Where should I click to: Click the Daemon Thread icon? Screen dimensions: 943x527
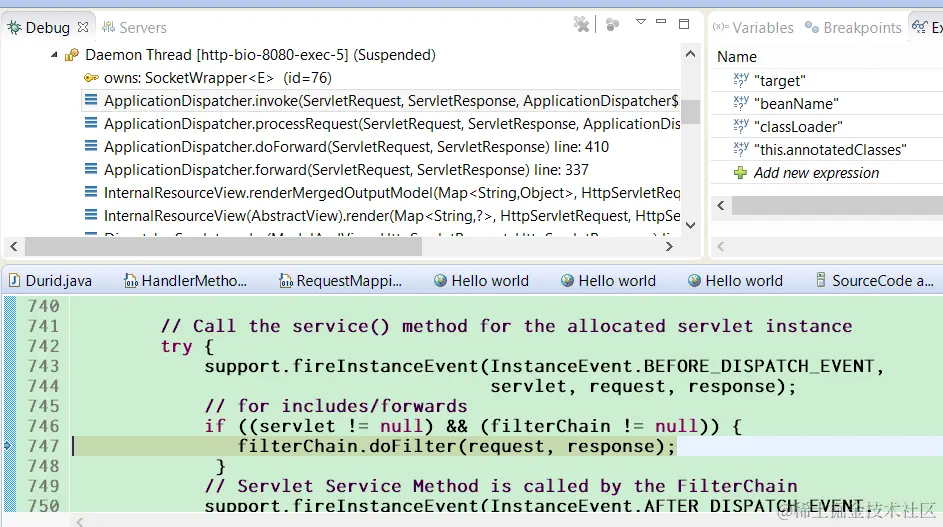(72, 55)
